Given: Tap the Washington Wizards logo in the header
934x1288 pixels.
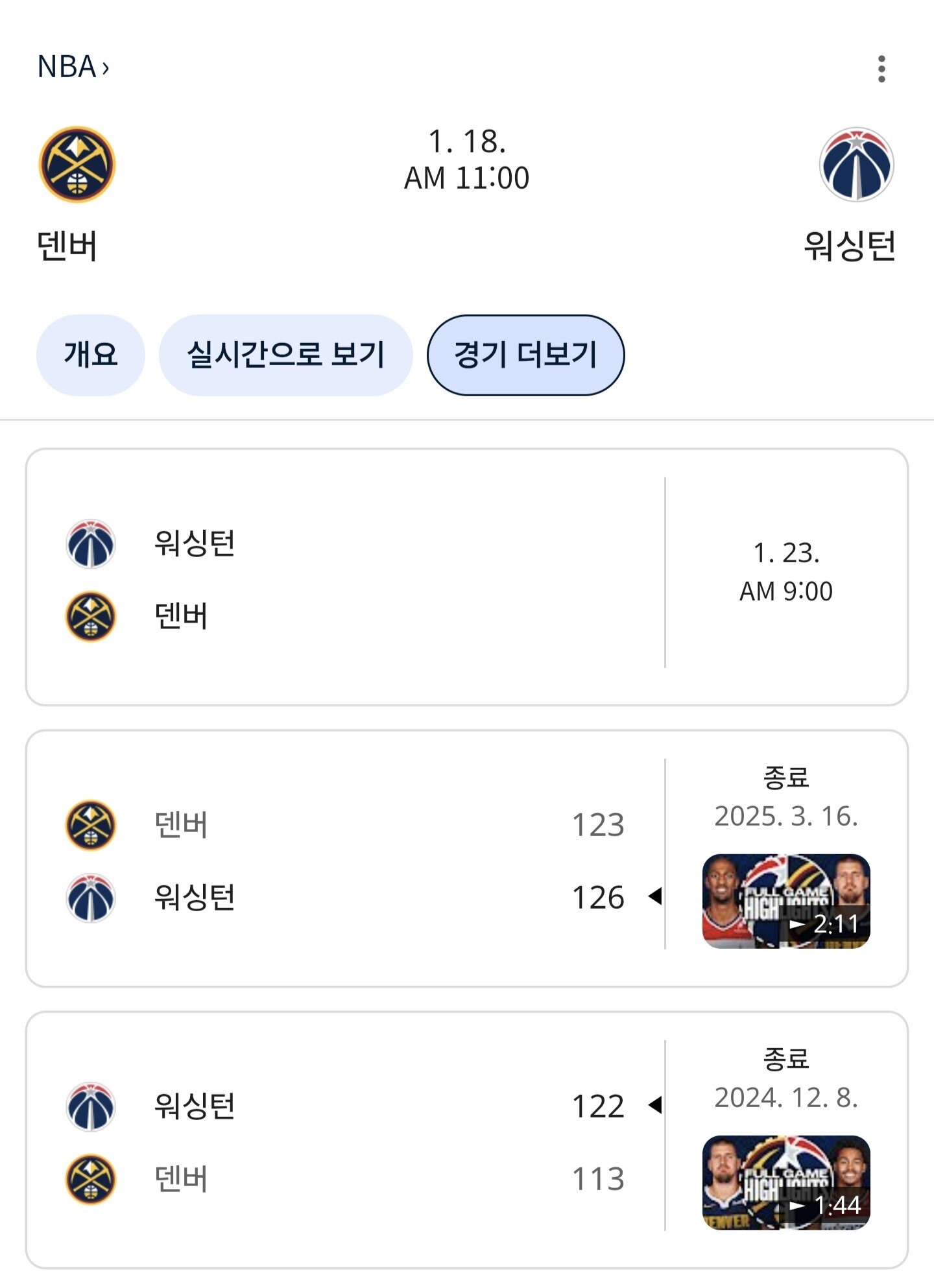Looking at the screenshot, I should 856,164.
